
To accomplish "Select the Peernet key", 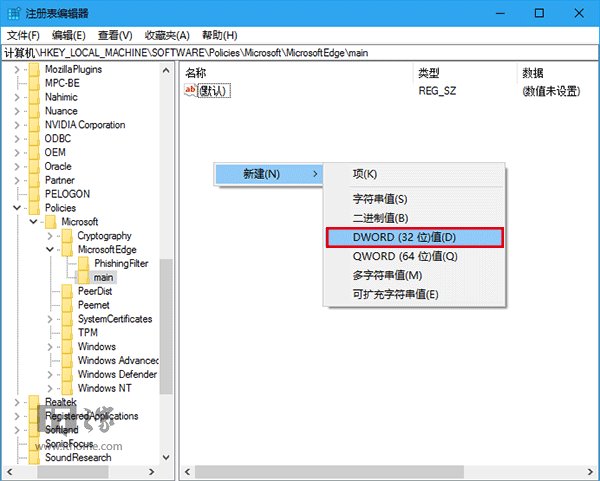I will [x=94, y=305].
